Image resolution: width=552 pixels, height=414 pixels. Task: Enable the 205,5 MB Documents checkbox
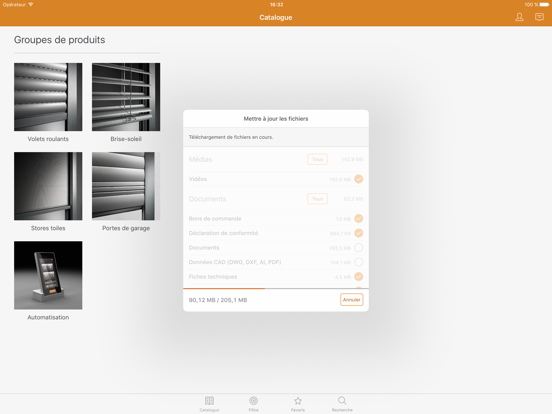tap(358, 247)
